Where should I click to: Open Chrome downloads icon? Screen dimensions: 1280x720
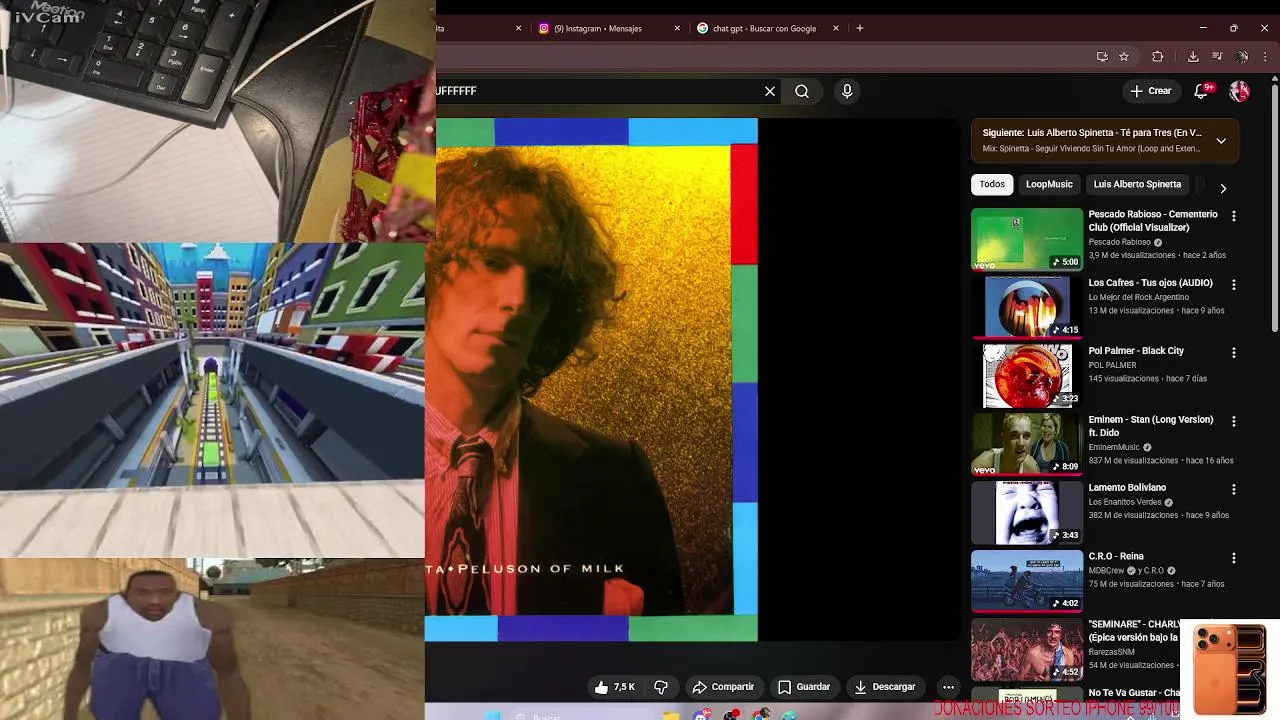tap(1193, 57)
